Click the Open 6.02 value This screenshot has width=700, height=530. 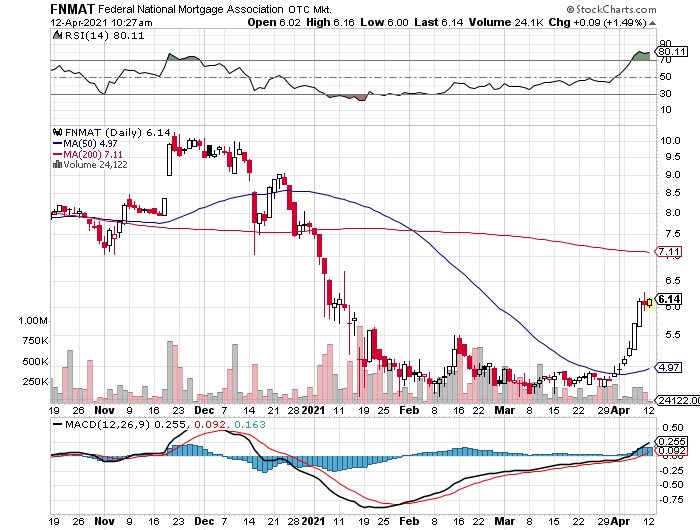[274, 22]
